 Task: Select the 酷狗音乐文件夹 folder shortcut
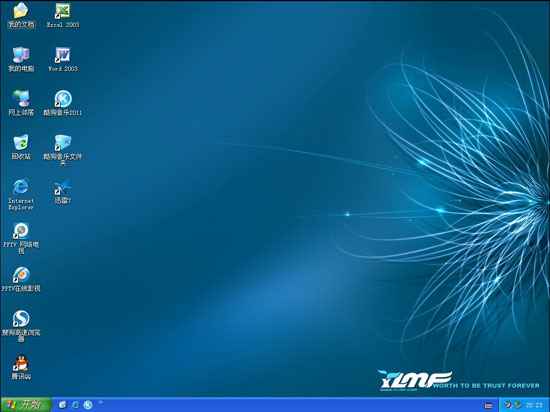click(x=63, y=150)
